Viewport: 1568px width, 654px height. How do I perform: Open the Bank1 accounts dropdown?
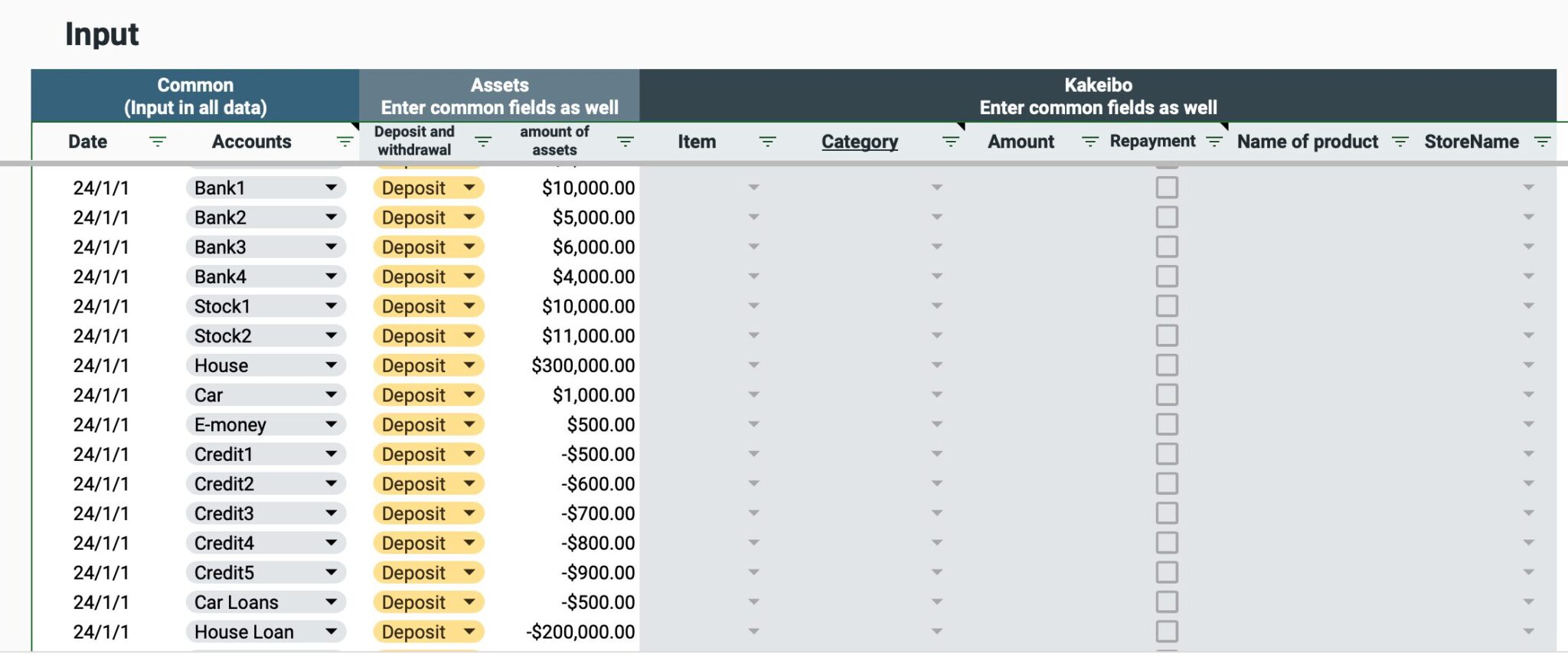332,188
